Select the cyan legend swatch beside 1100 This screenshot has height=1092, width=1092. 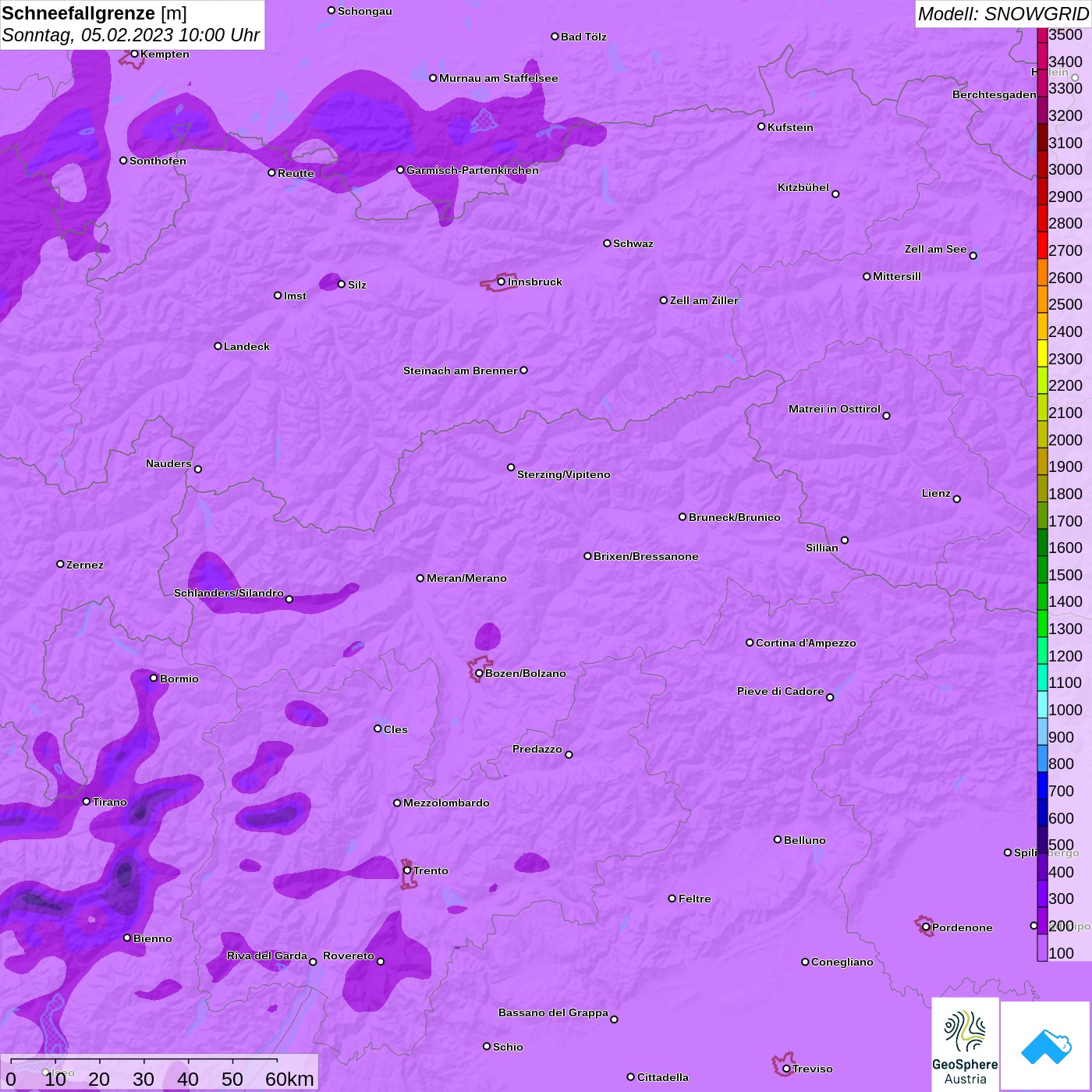coord(1042,677)
